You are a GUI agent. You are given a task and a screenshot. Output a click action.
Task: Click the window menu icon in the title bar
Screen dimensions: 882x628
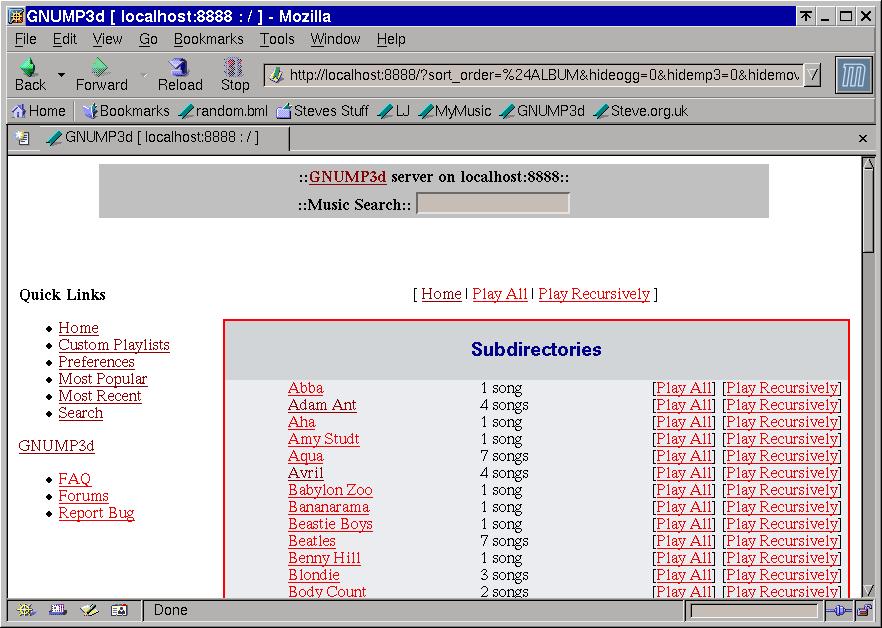point(16,16)
